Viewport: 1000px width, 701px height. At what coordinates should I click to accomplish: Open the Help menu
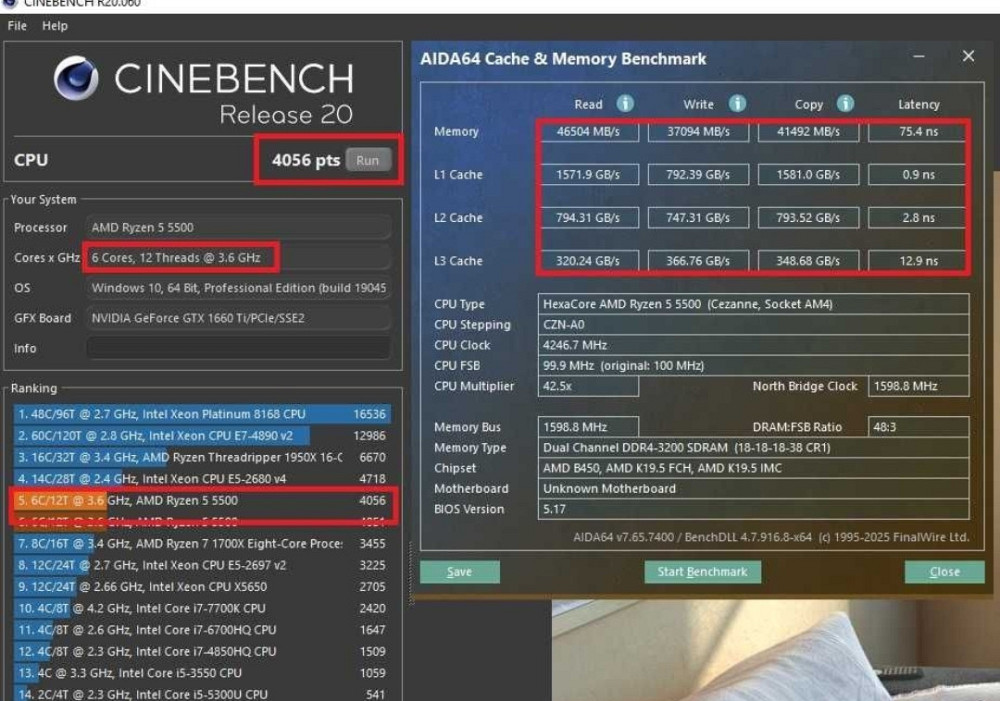click(55, 26)
